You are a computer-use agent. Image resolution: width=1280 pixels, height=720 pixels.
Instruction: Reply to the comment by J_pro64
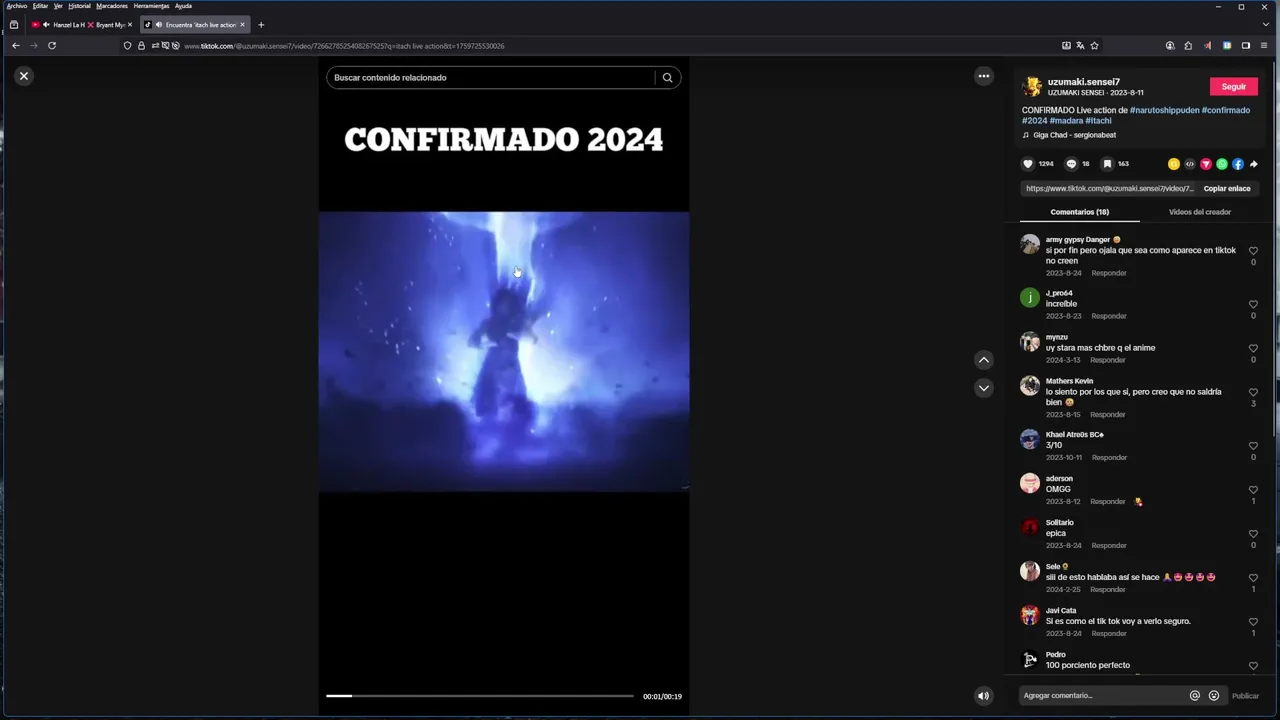tap(1109, 316)
